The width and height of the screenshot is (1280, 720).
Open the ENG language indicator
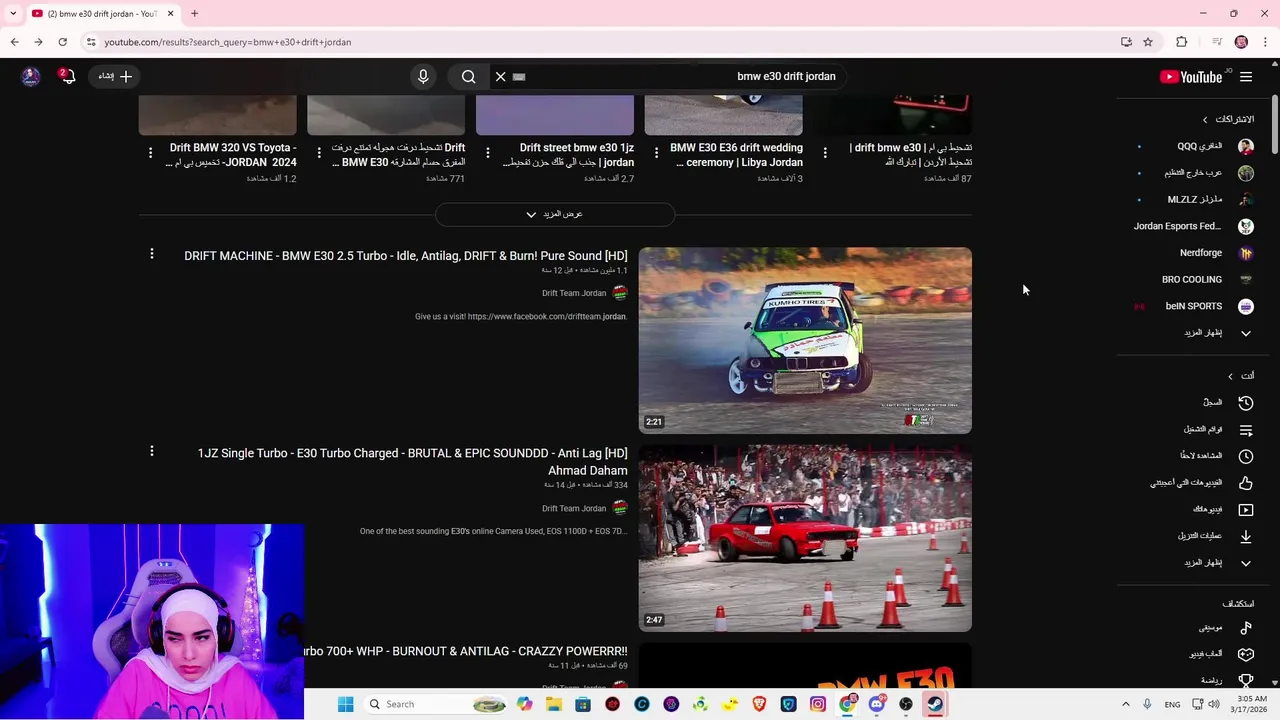[x=1172, y=704]
